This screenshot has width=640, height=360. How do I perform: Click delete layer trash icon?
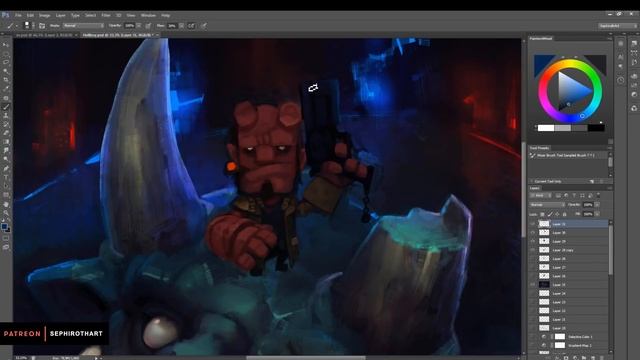(602, 357)
